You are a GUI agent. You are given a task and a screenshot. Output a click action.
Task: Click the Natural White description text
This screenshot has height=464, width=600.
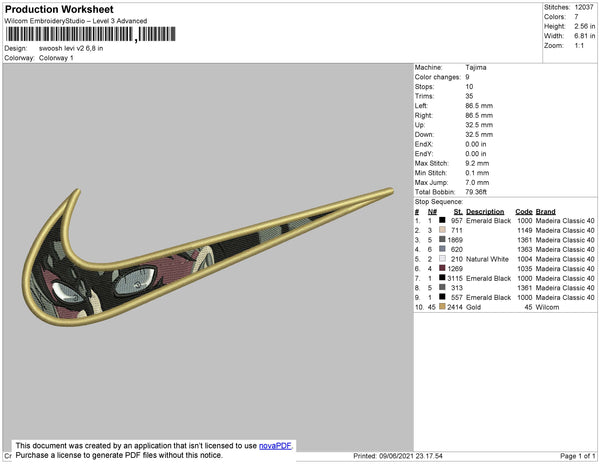(487, 259)
